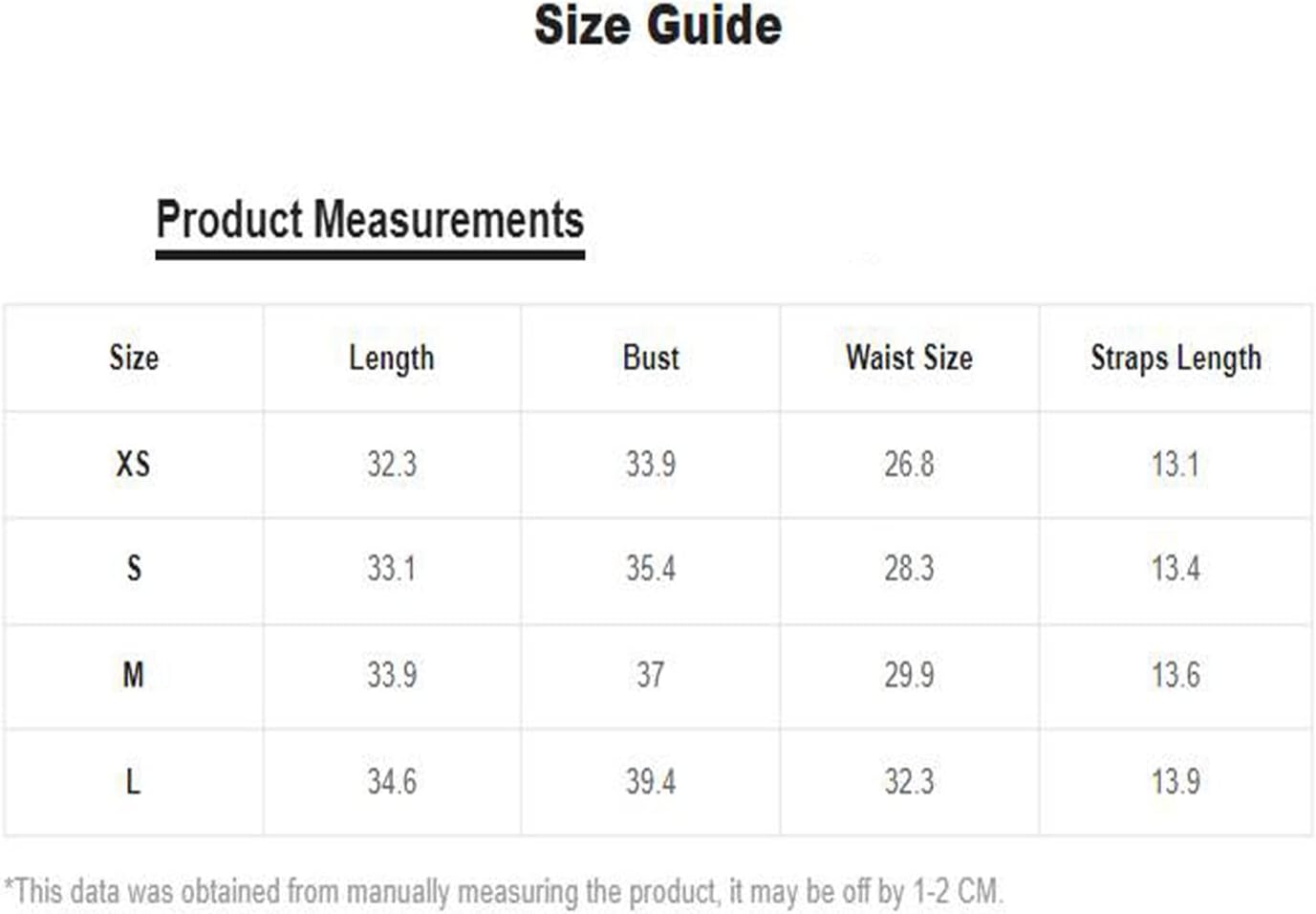Select the M size row label

(x=133, y=675)
